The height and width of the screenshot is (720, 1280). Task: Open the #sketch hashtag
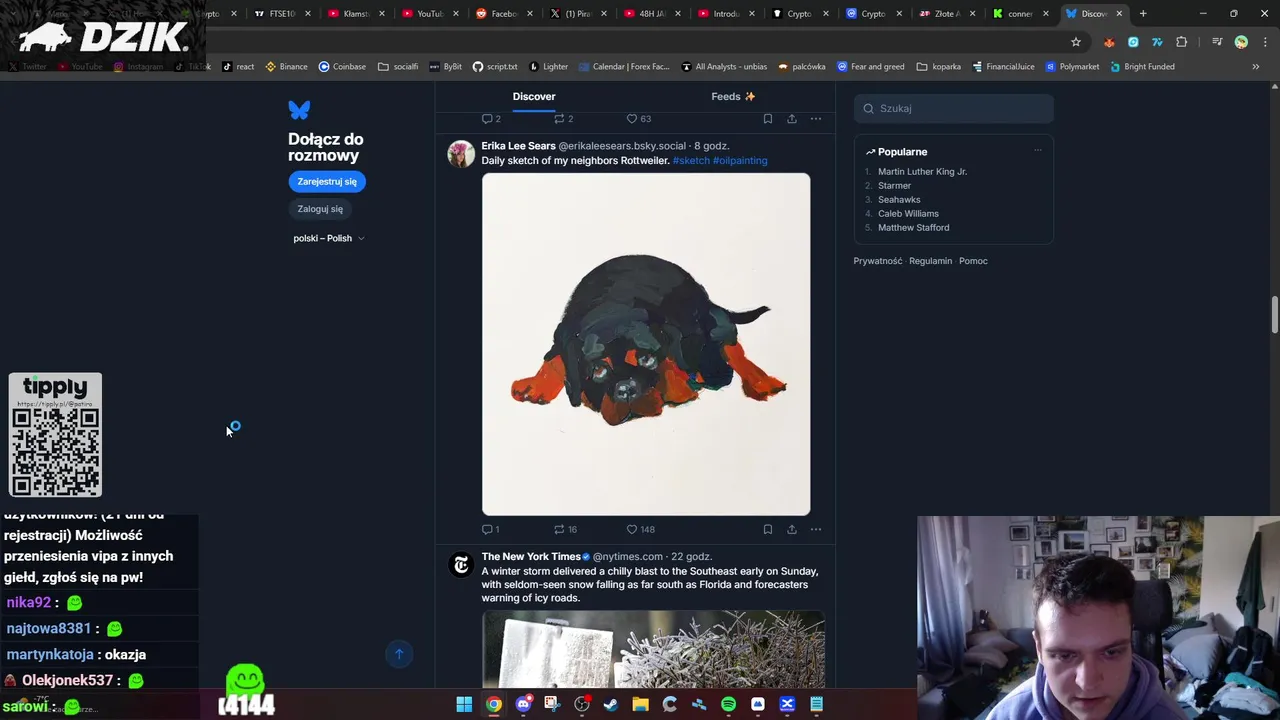click(691, 160)
